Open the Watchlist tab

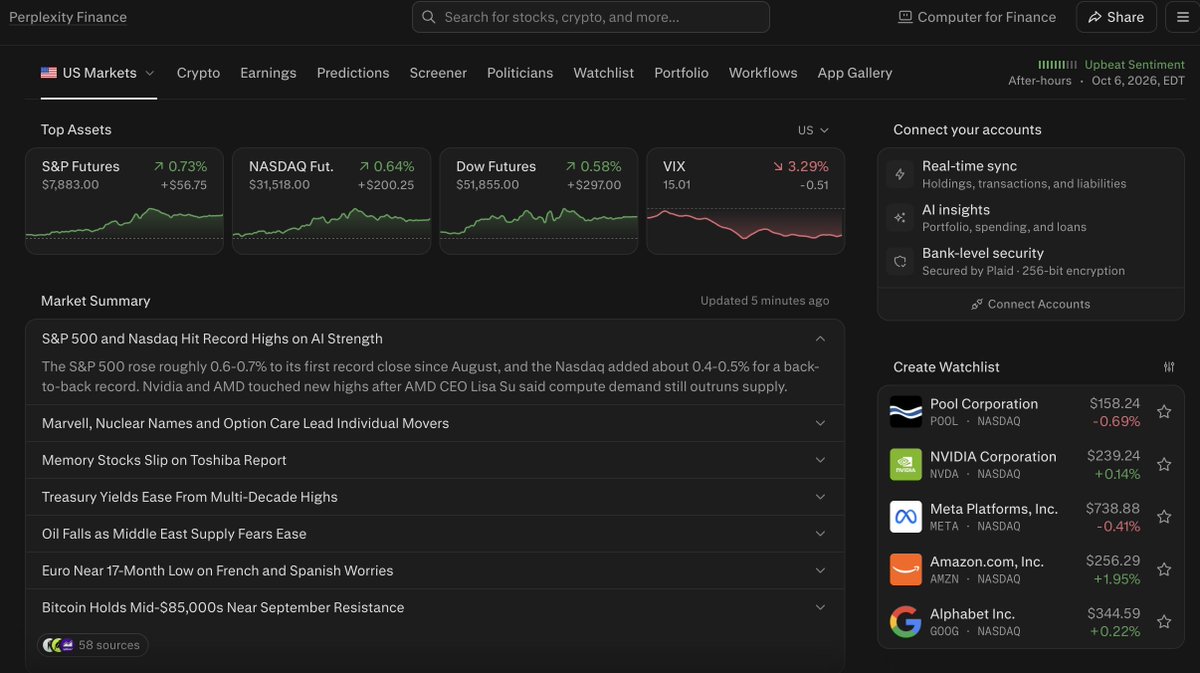[x=604, y=73]
